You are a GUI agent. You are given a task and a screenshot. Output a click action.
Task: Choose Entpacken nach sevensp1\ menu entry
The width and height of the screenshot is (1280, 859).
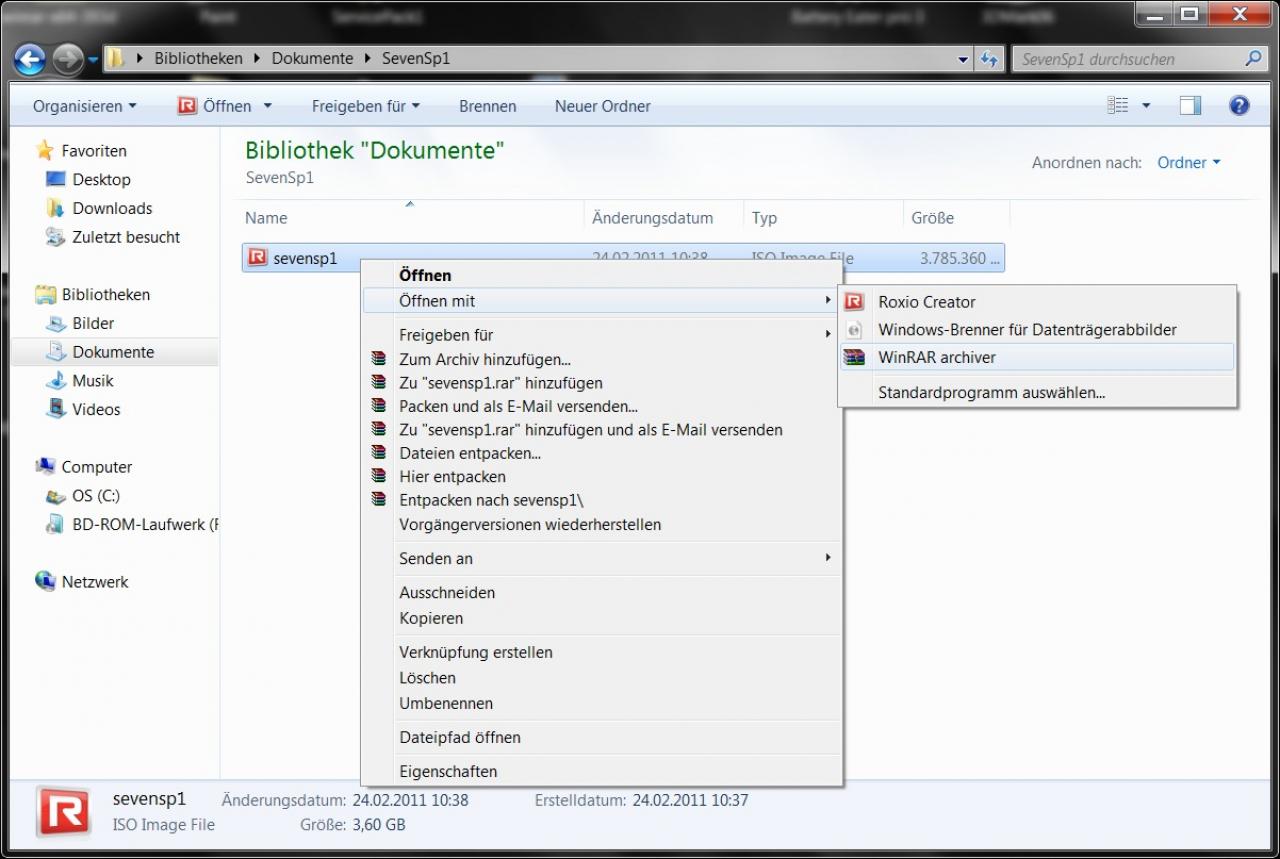pyautogui.click(x=602, y=500)
